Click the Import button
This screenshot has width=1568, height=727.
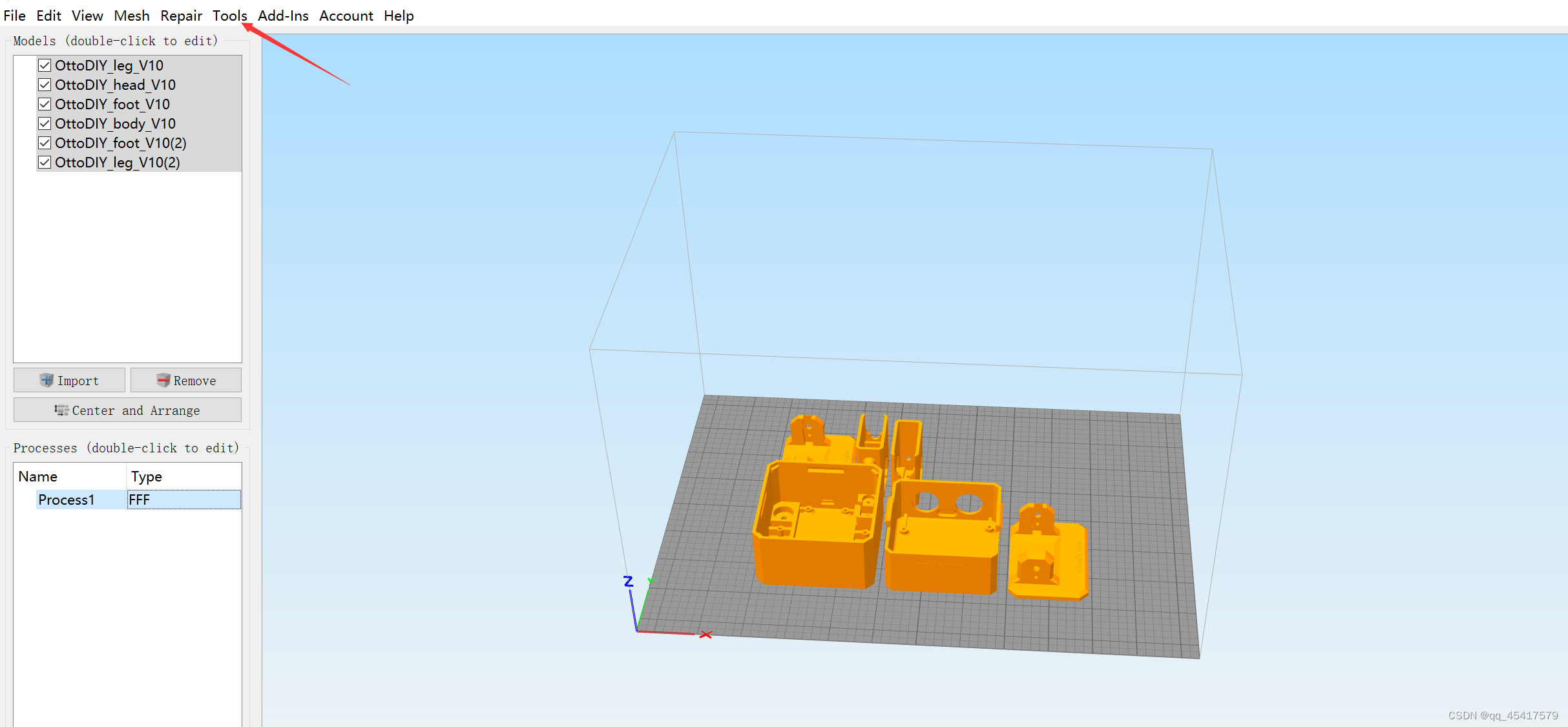[68, 380]
